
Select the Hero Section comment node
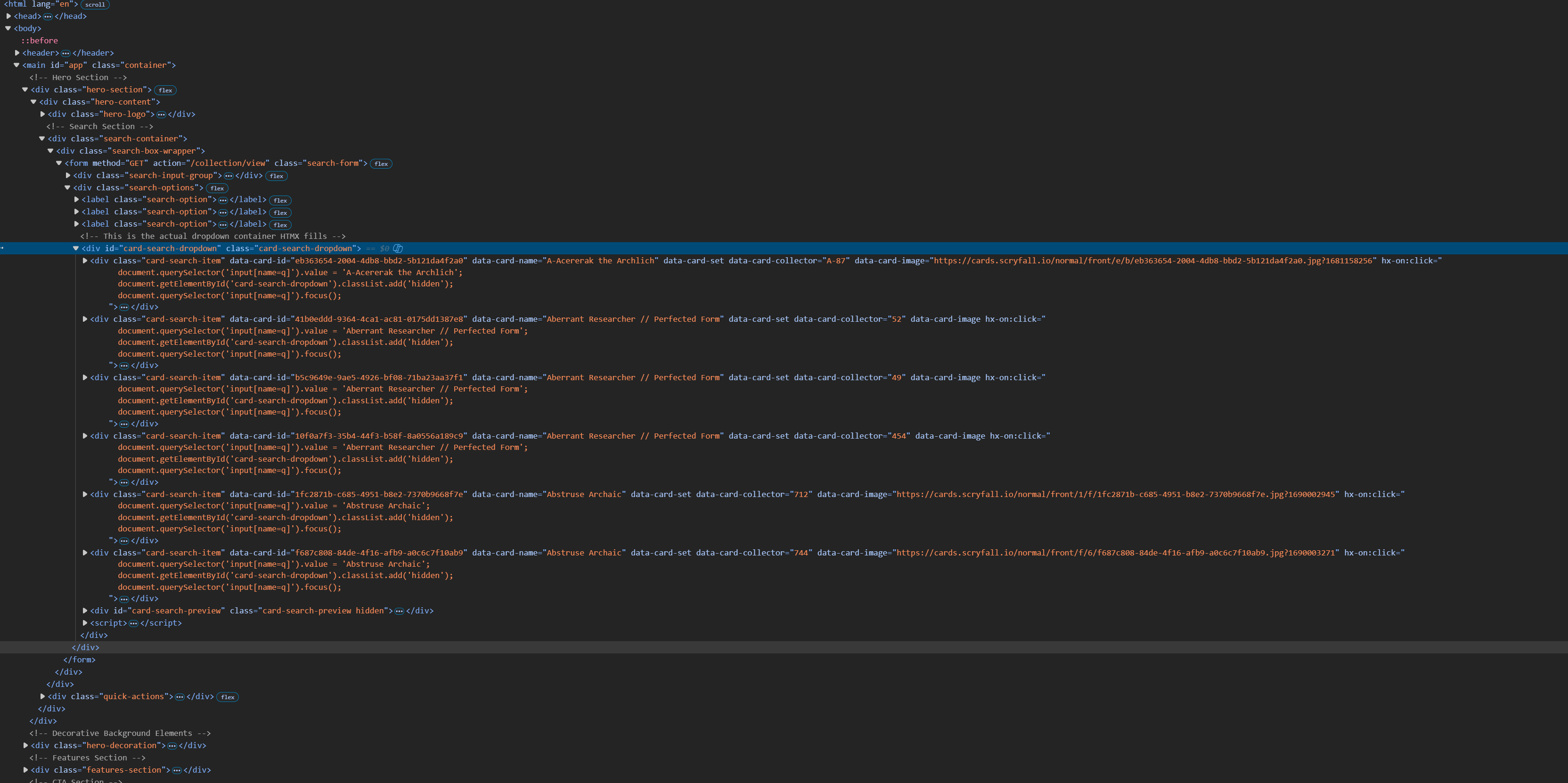pos(78,77)
